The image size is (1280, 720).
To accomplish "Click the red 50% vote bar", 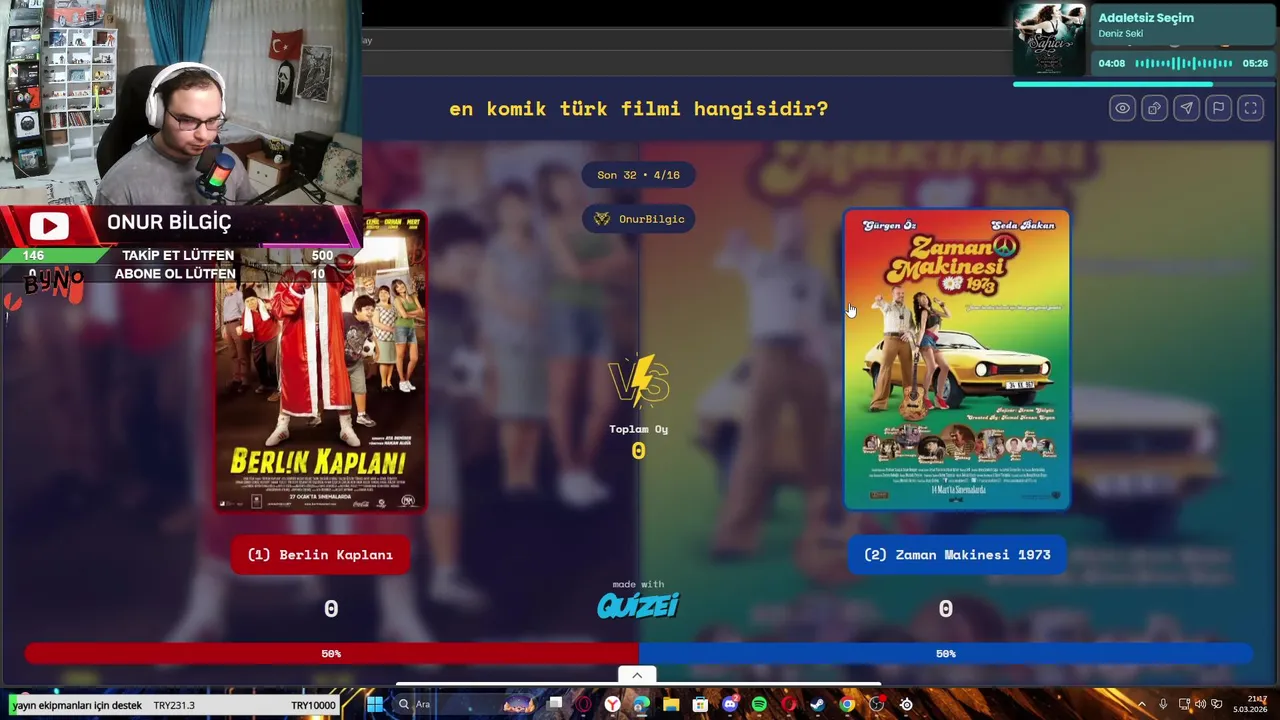I will click(x=331, y=653).
